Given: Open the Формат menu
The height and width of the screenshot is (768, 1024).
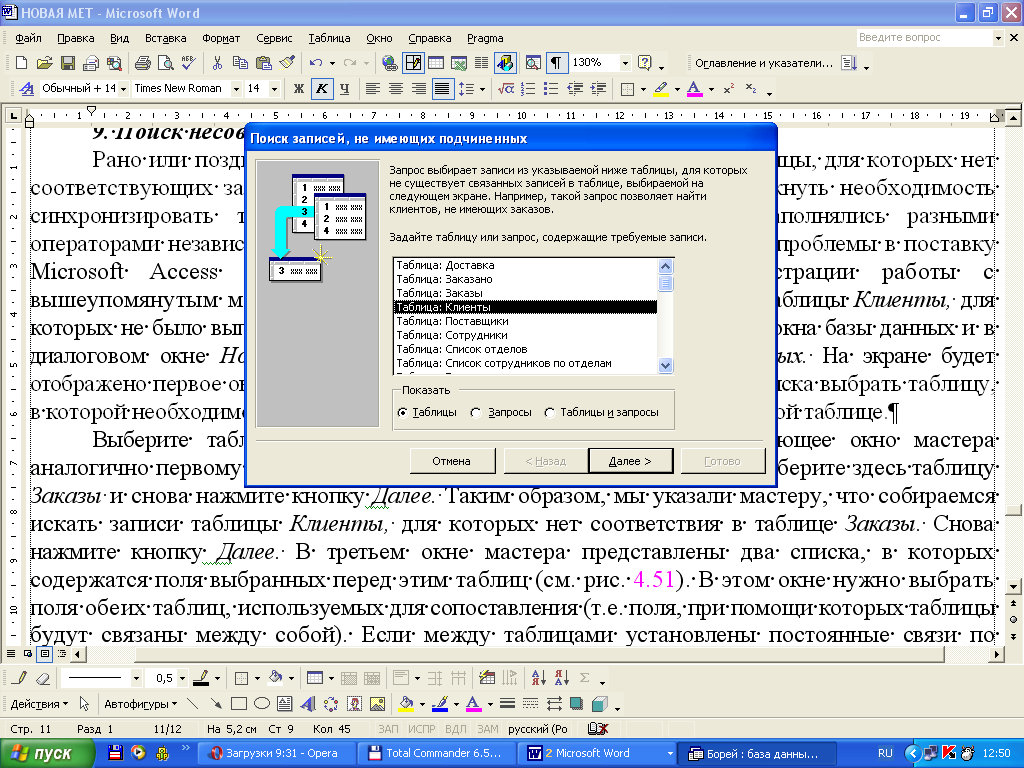Looking at the screenshot, I should tap(221, 38).
